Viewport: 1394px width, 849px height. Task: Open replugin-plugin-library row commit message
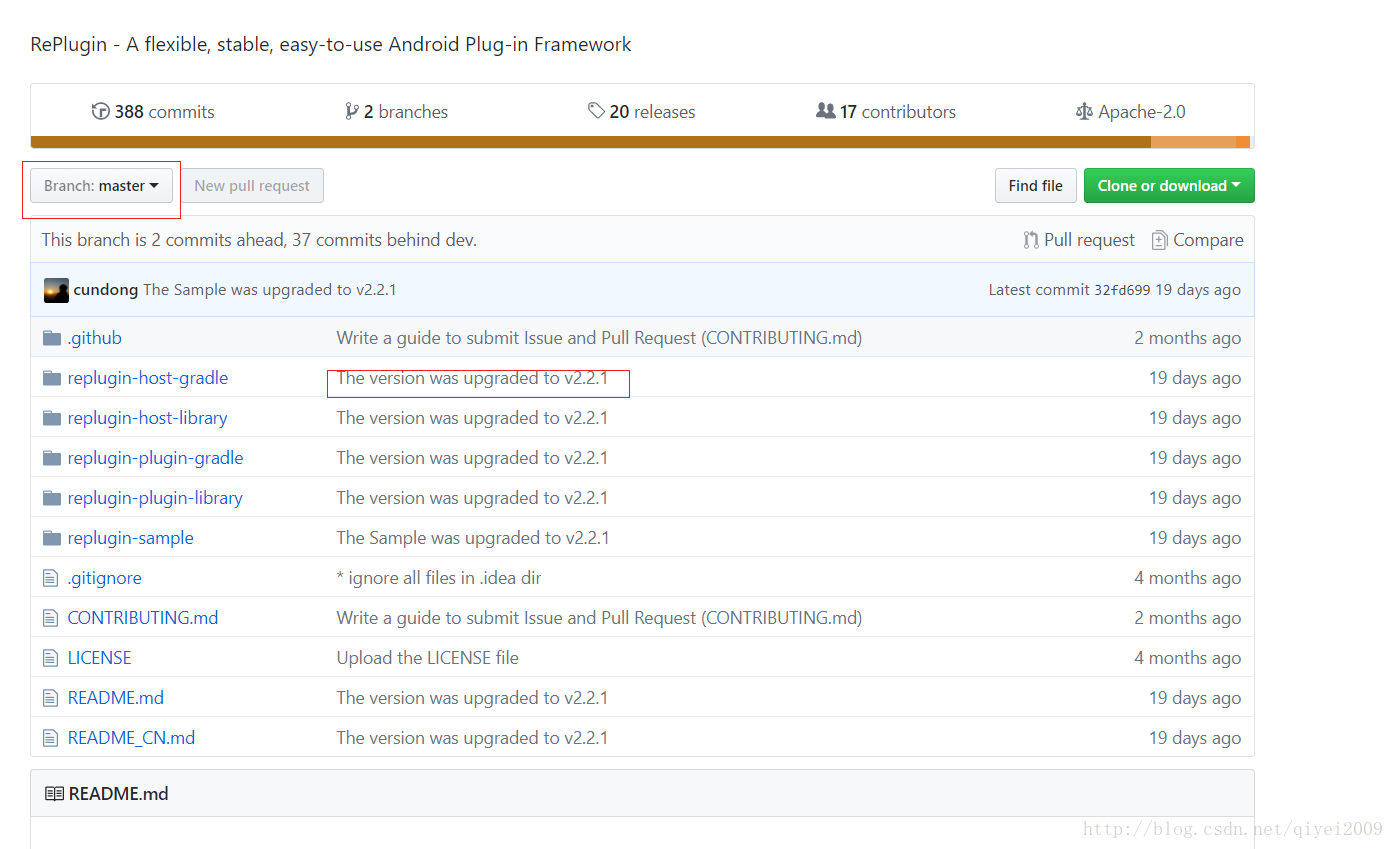click(472, 498)
